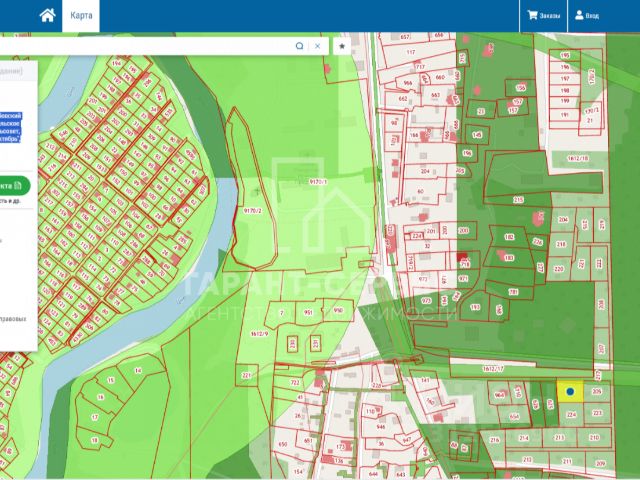Select parcel labeled 224
The width and height of the screenshot is (640, 480).
point(571,415)
